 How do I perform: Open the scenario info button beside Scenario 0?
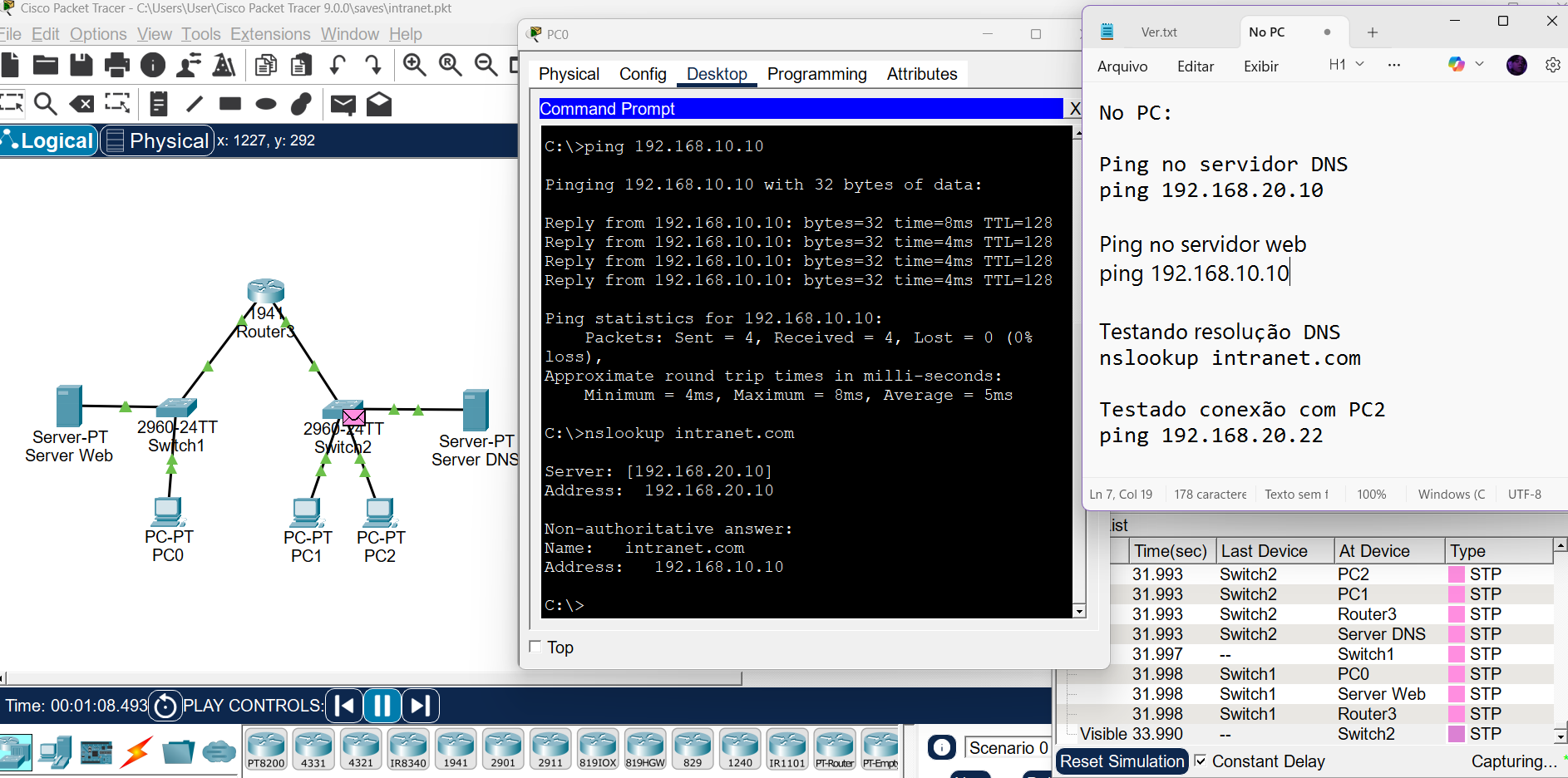point(942,748)
